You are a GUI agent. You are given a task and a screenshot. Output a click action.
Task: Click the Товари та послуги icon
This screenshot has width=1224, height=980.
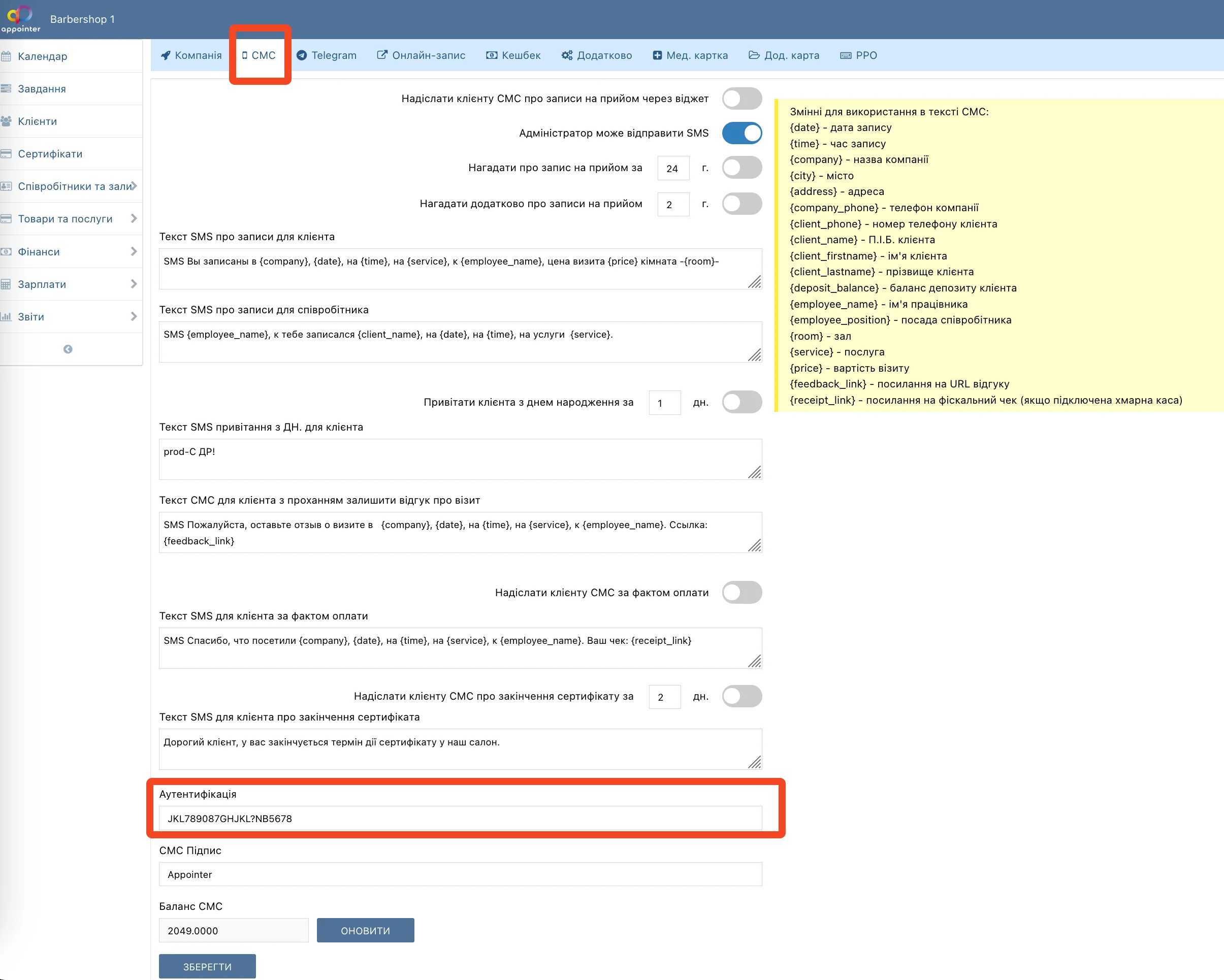[6, 218]
